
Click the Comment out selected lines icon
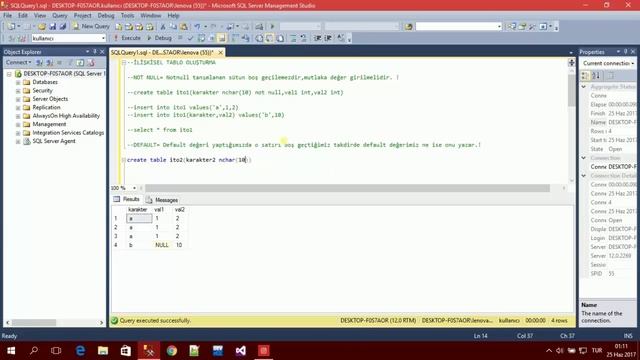coord(293,38)
